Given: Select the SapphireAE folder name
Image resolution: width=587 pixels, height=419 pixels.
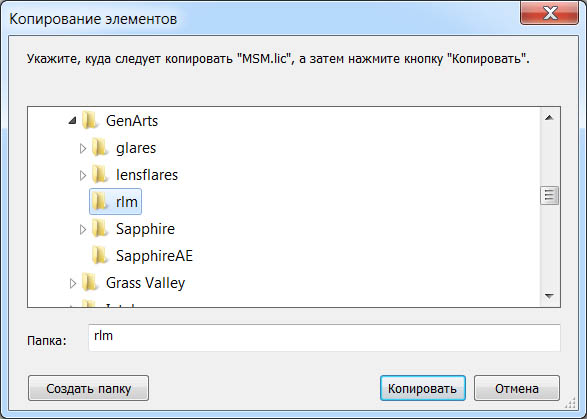Looking at the screenshot, I should pos(154,256).
